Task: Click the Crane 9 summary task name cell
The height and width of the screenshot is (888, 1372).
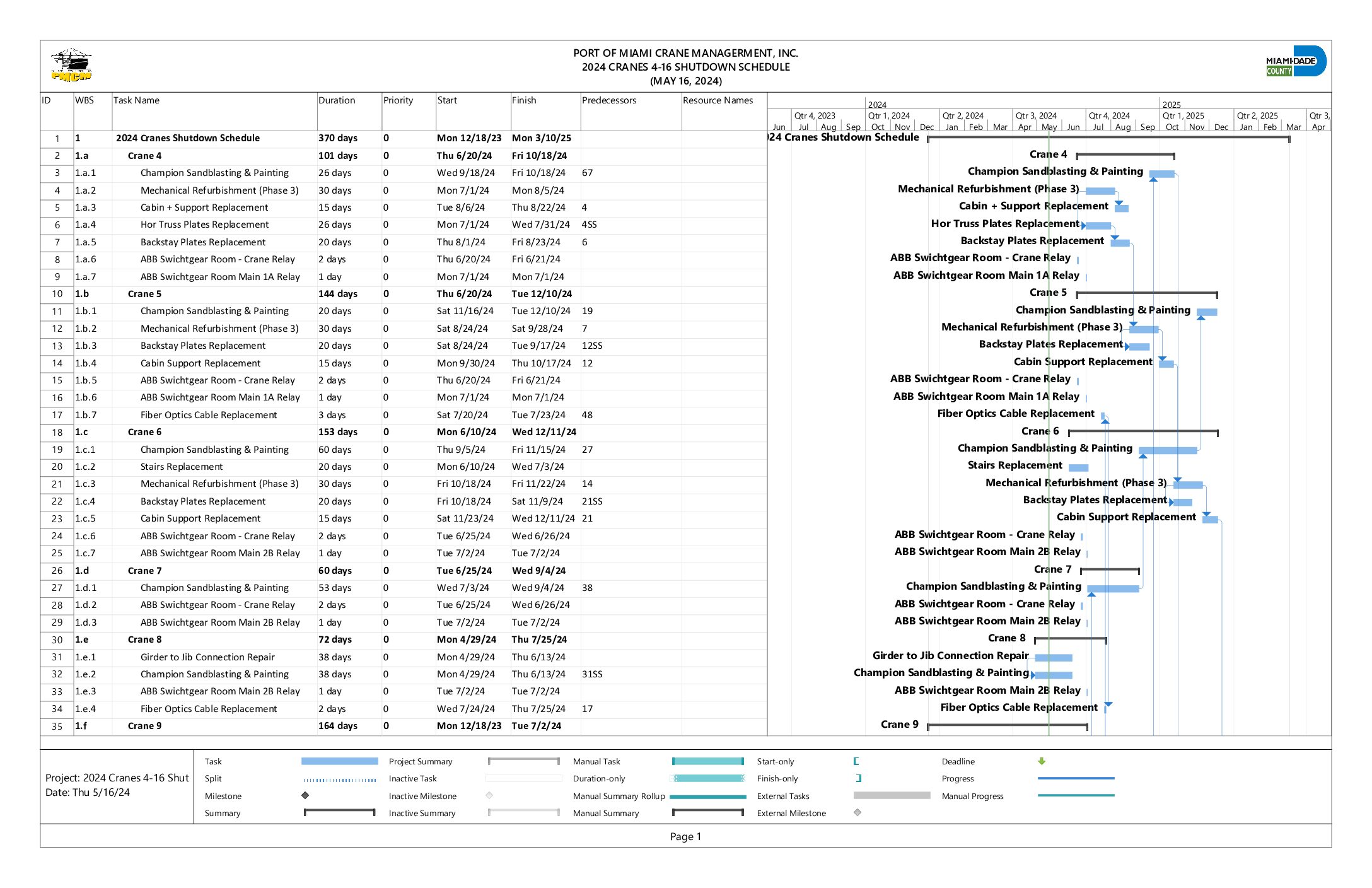Action: (x=144, y=726)
